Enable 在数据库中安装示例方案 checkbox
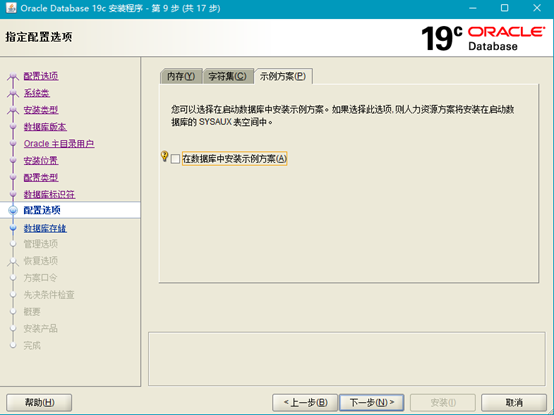 coord(175,159)
